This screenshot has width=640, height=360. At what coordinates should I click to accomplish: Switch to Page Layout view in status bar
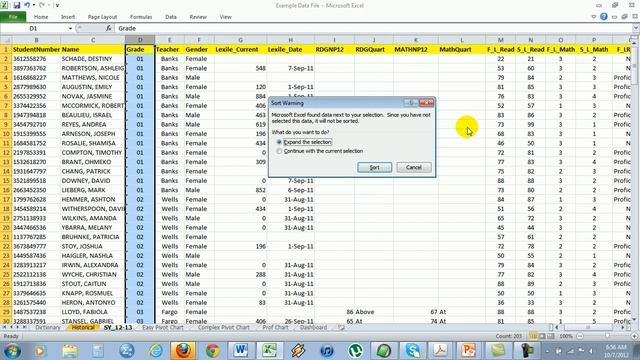pyautogui.click(x=542, y=336)
